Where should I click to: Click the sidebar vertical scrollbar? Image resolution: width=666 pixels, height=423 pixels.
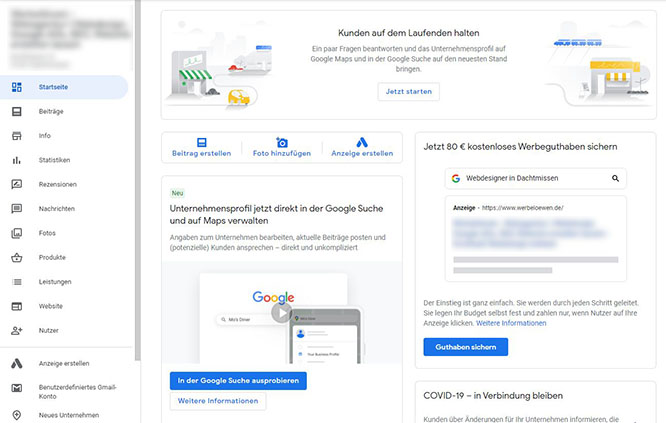[x=138, y=180]
